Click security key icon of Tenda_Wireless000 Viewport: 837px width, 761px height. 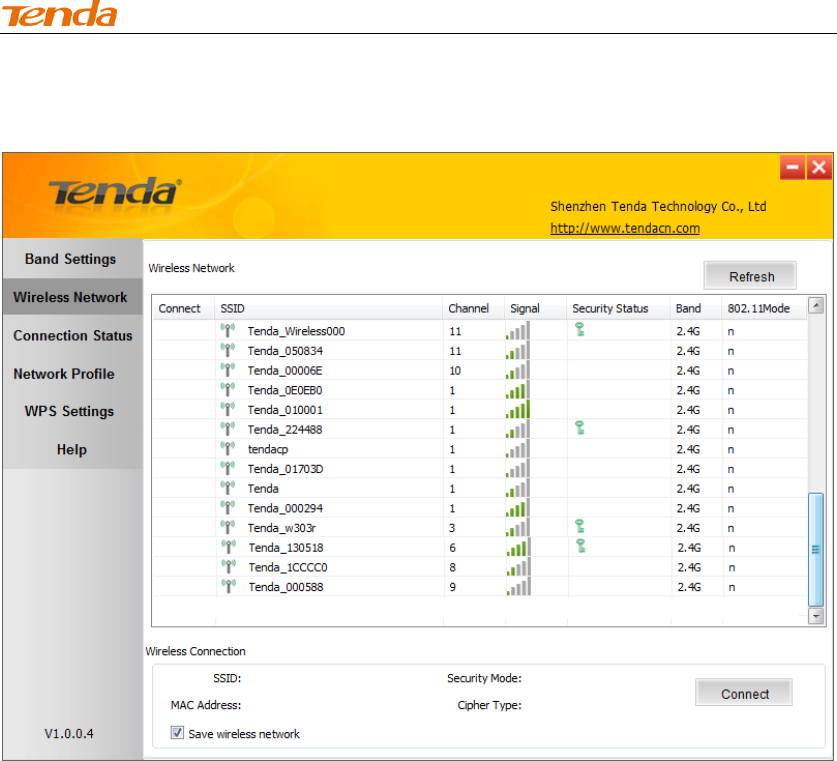(580, 329)
